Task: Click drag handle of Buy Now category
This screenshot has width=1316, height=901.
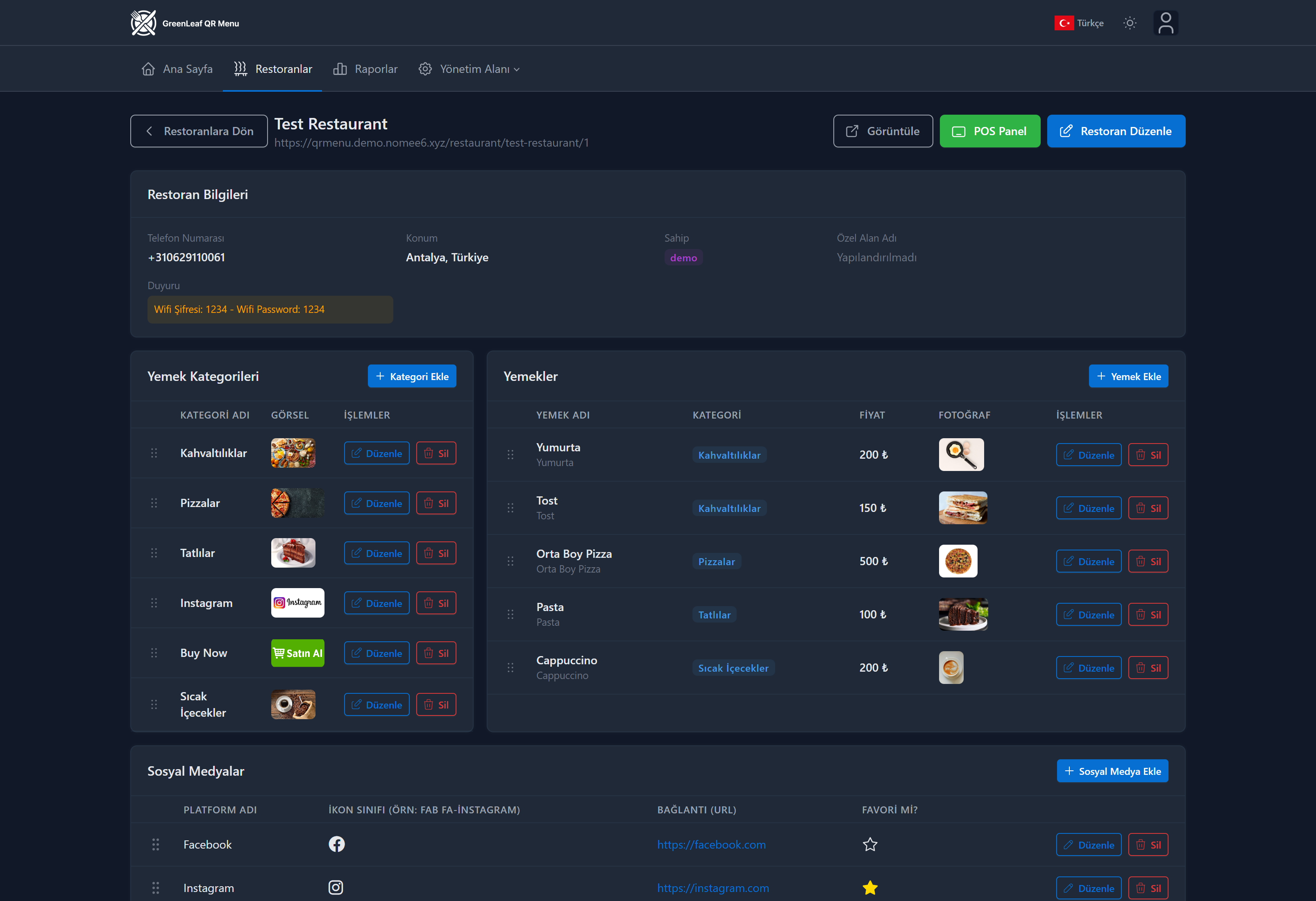Action: [154, 653]
